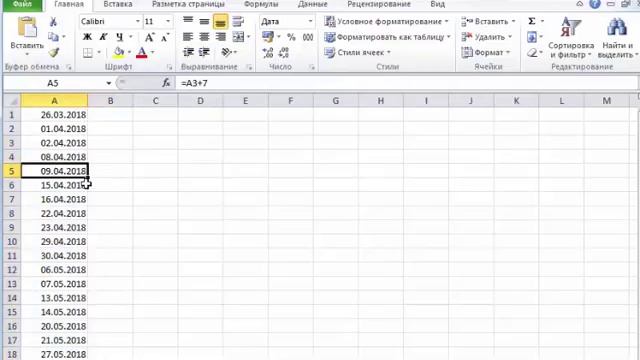Toggle underline (Ч) formatting

[x=120, y=37]
